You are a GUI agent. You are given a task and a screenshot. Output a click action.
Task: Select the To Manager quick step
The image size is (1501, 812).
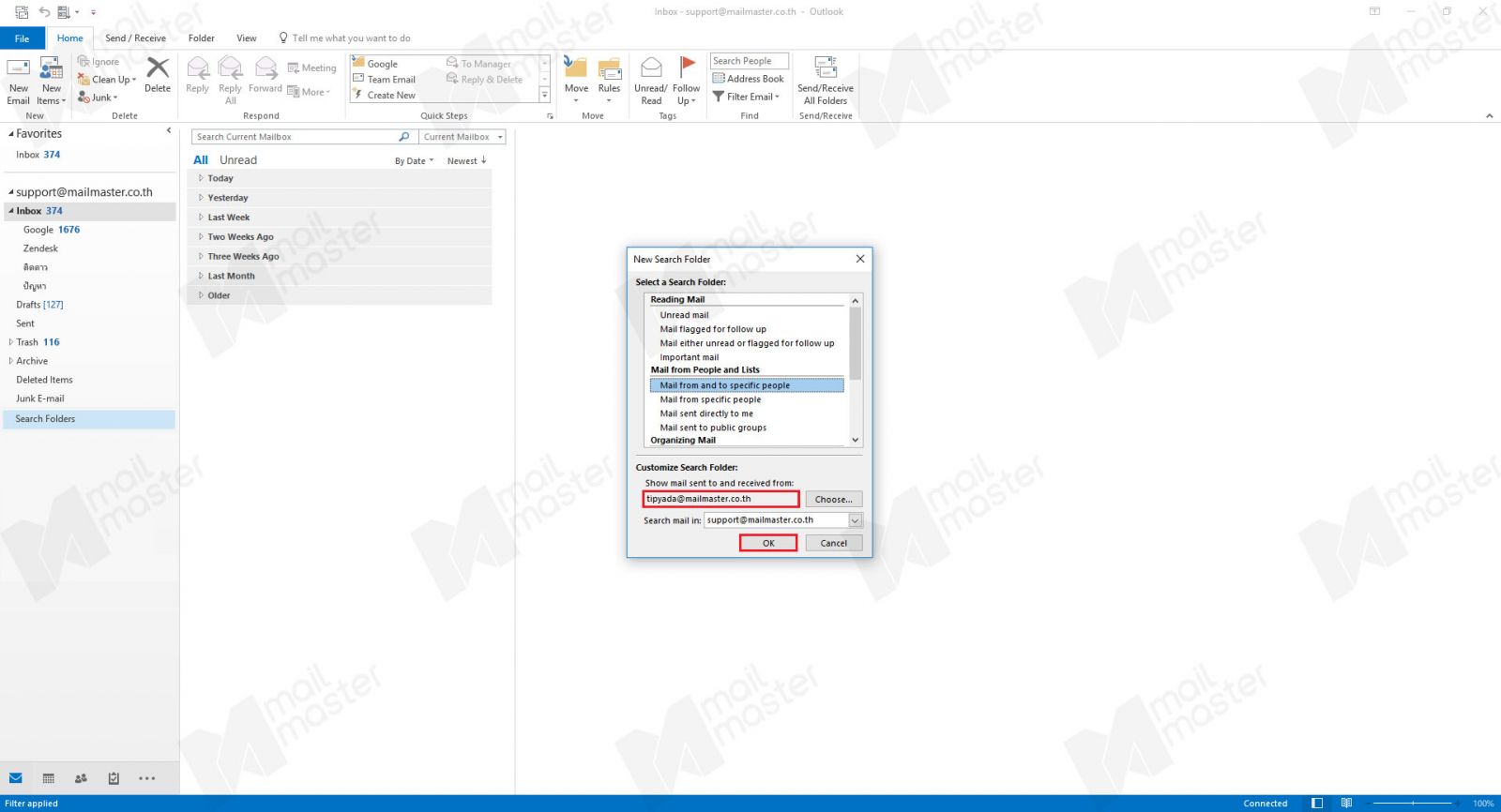pyautogui.click(x=478, y=64)
